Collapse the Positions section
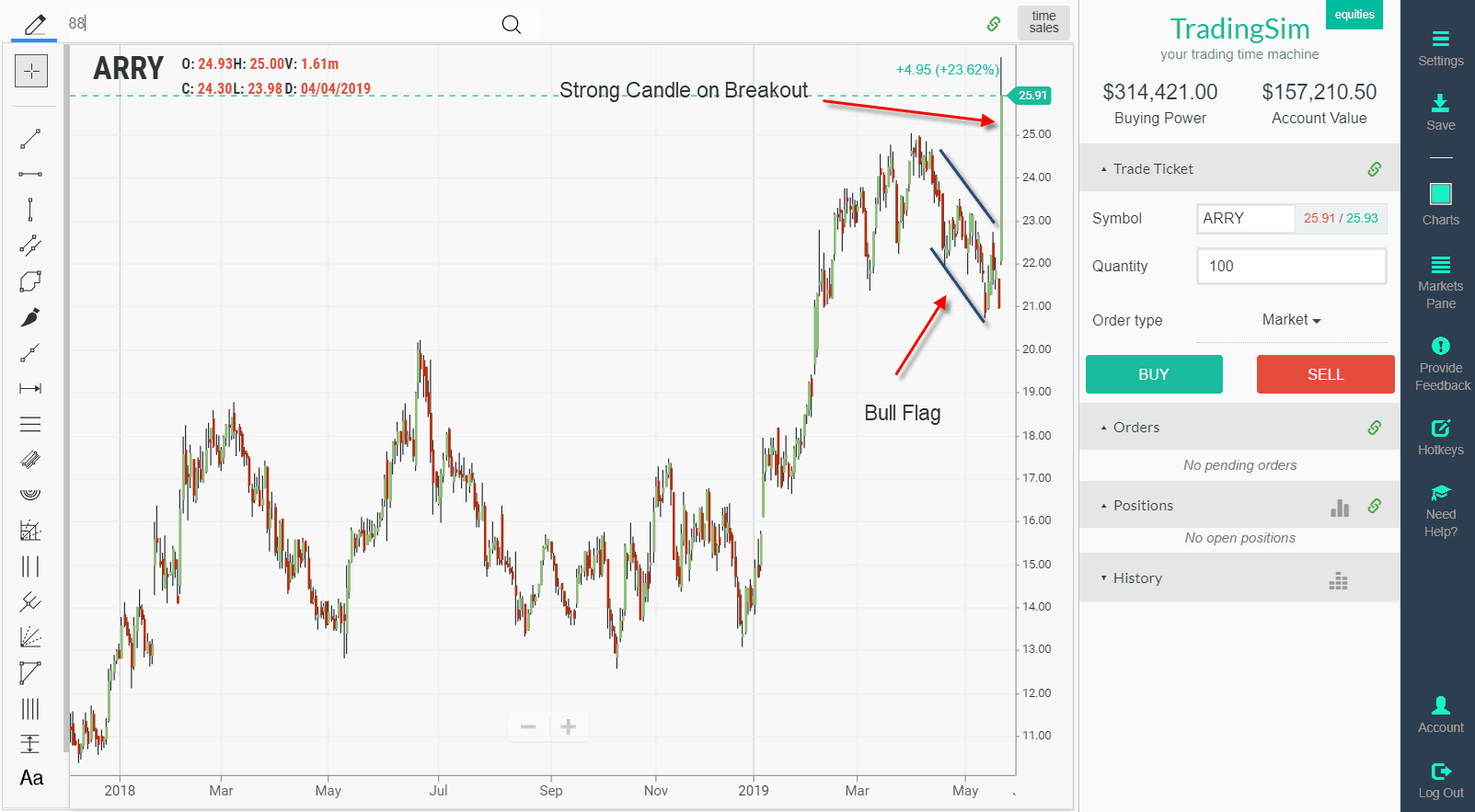Image resolution: width=1475 pixels, height=812 pixels. pos(1143,506)
